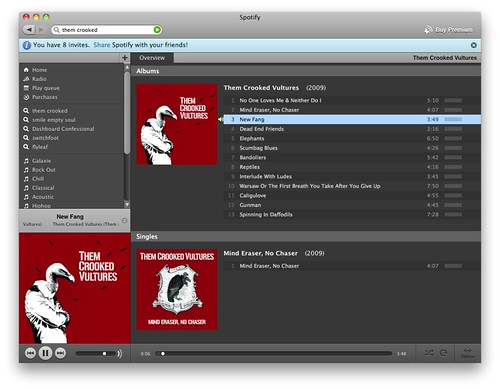Open the Chill playlist
This screenshot has height=389, width=500.
34,178
